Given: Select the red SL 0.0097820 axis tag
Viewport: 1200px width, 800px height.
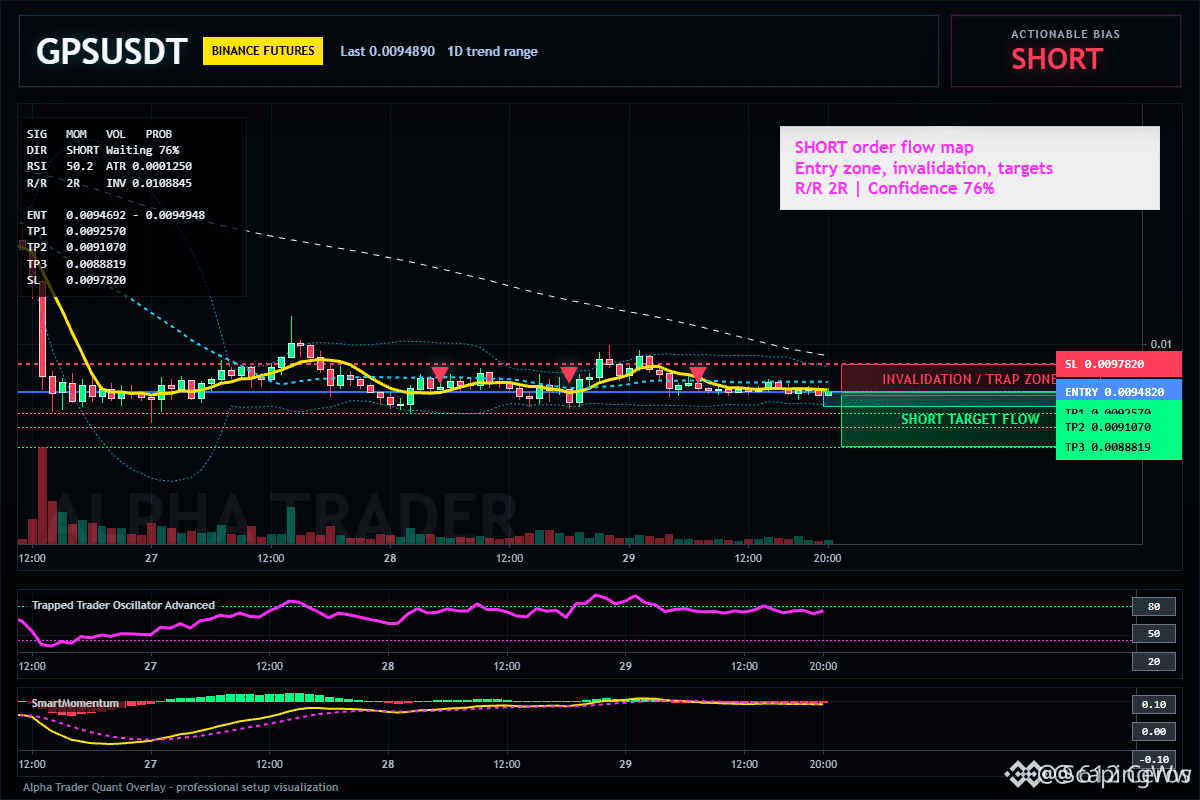Looking at the screenshot, I should point(1119,364).
